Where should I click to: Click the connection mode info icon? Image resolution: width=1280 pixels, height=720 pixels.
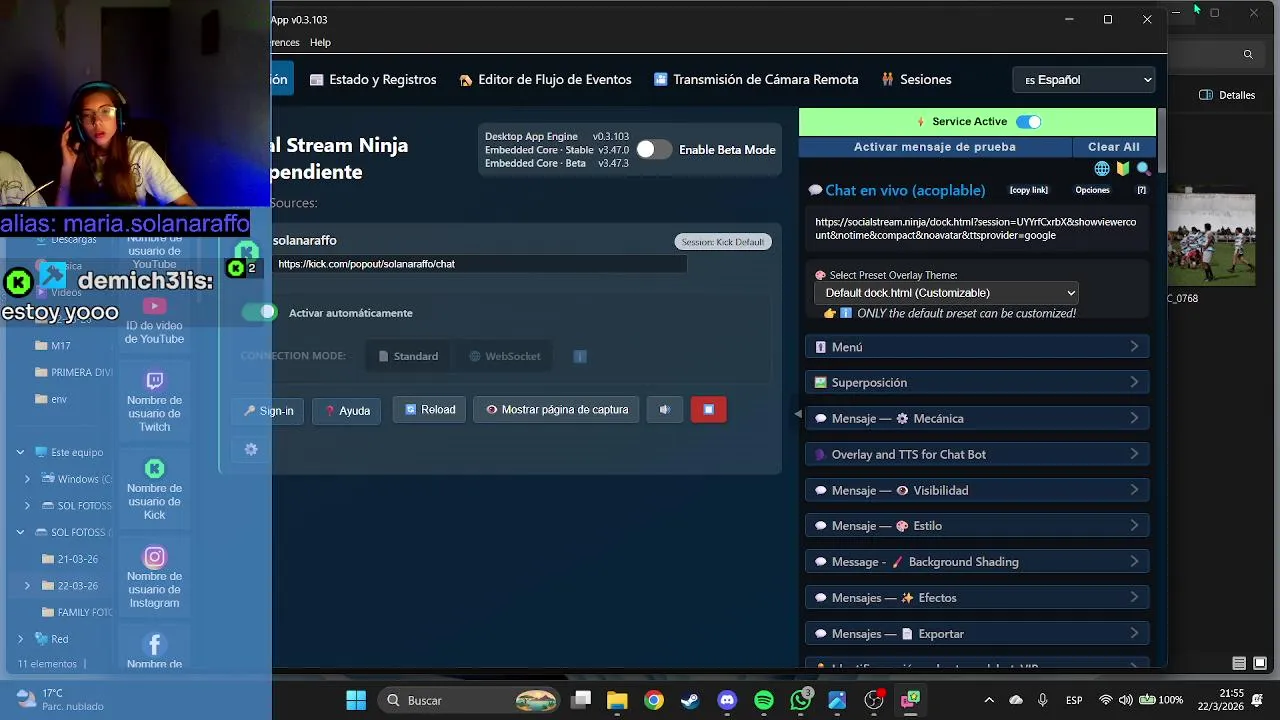(580, 356)
